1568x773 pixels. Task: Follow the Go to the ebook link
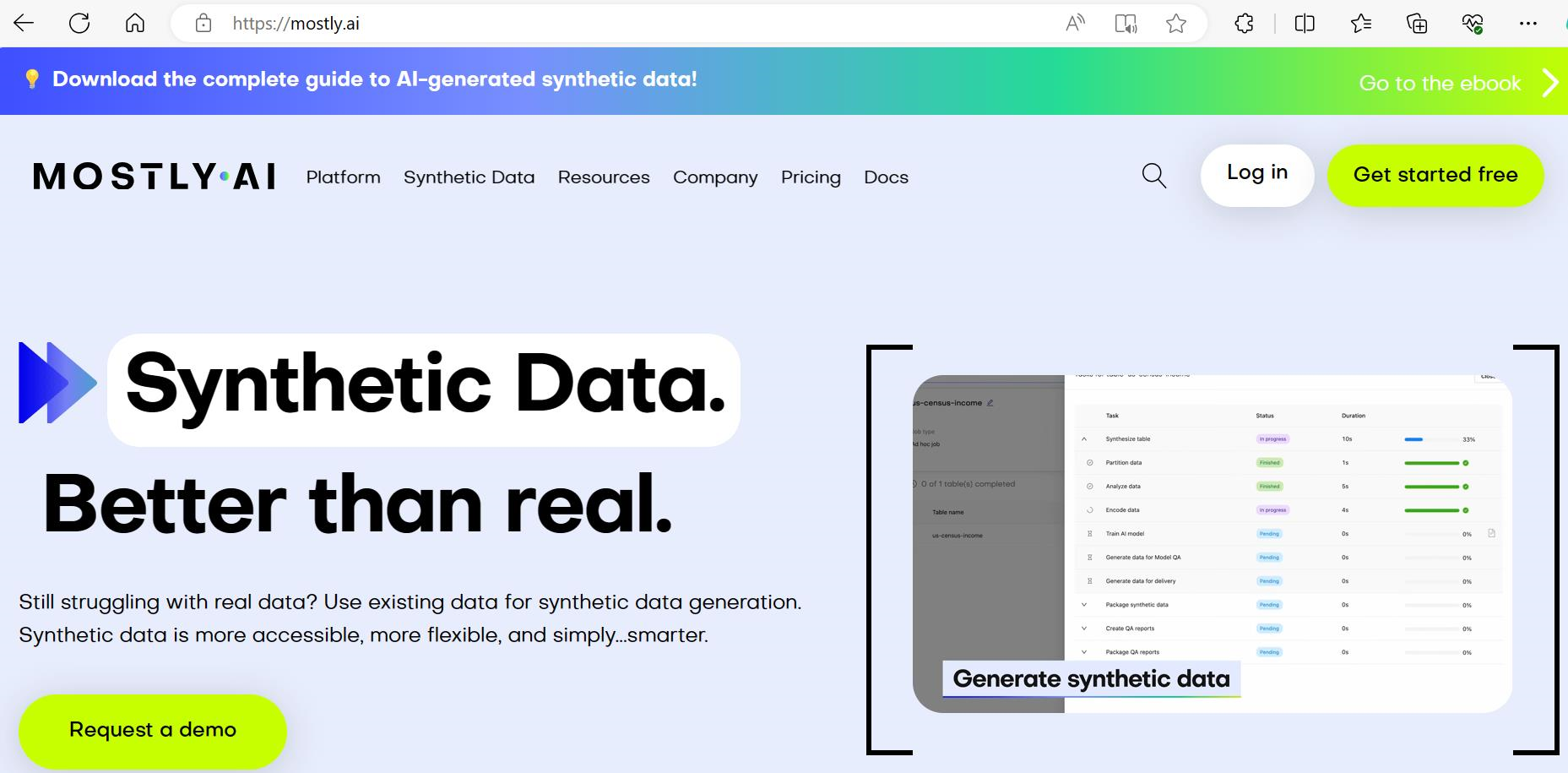1440,83
